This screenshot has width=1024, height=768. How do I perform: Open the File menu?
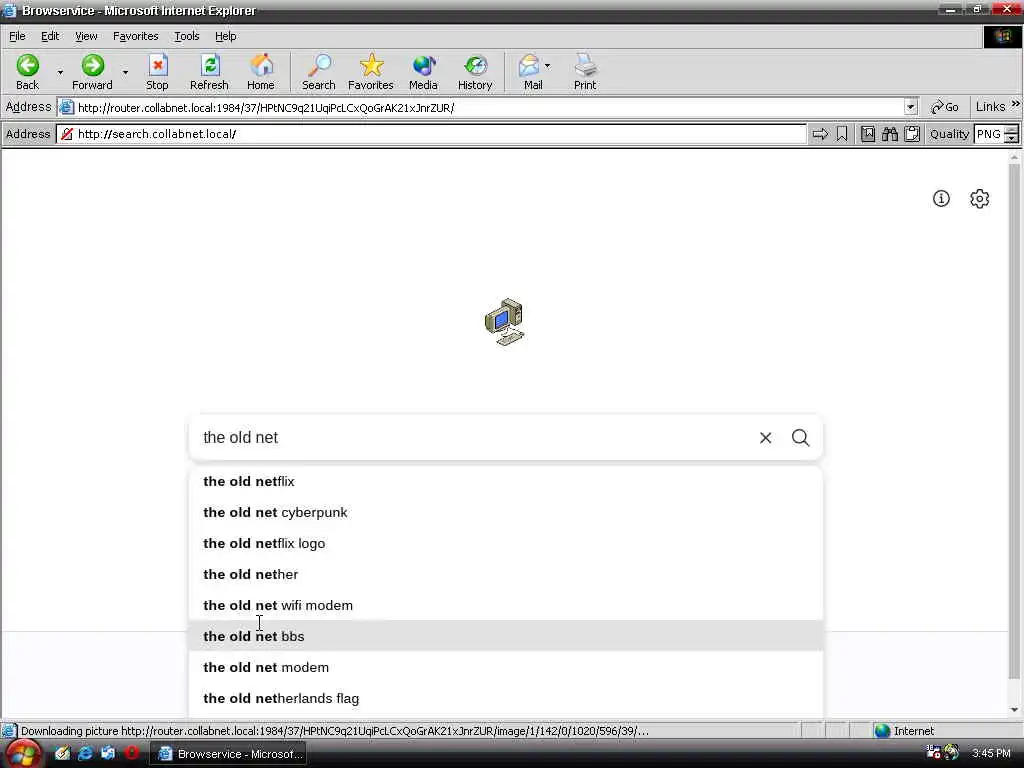point(17,36)
